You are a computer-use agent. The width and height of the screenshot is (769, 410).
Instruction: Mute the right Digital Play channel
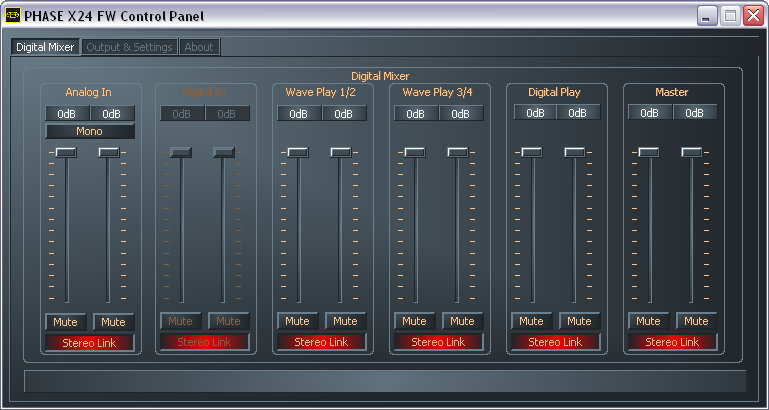pyautogui.click(x=579, y=321)
